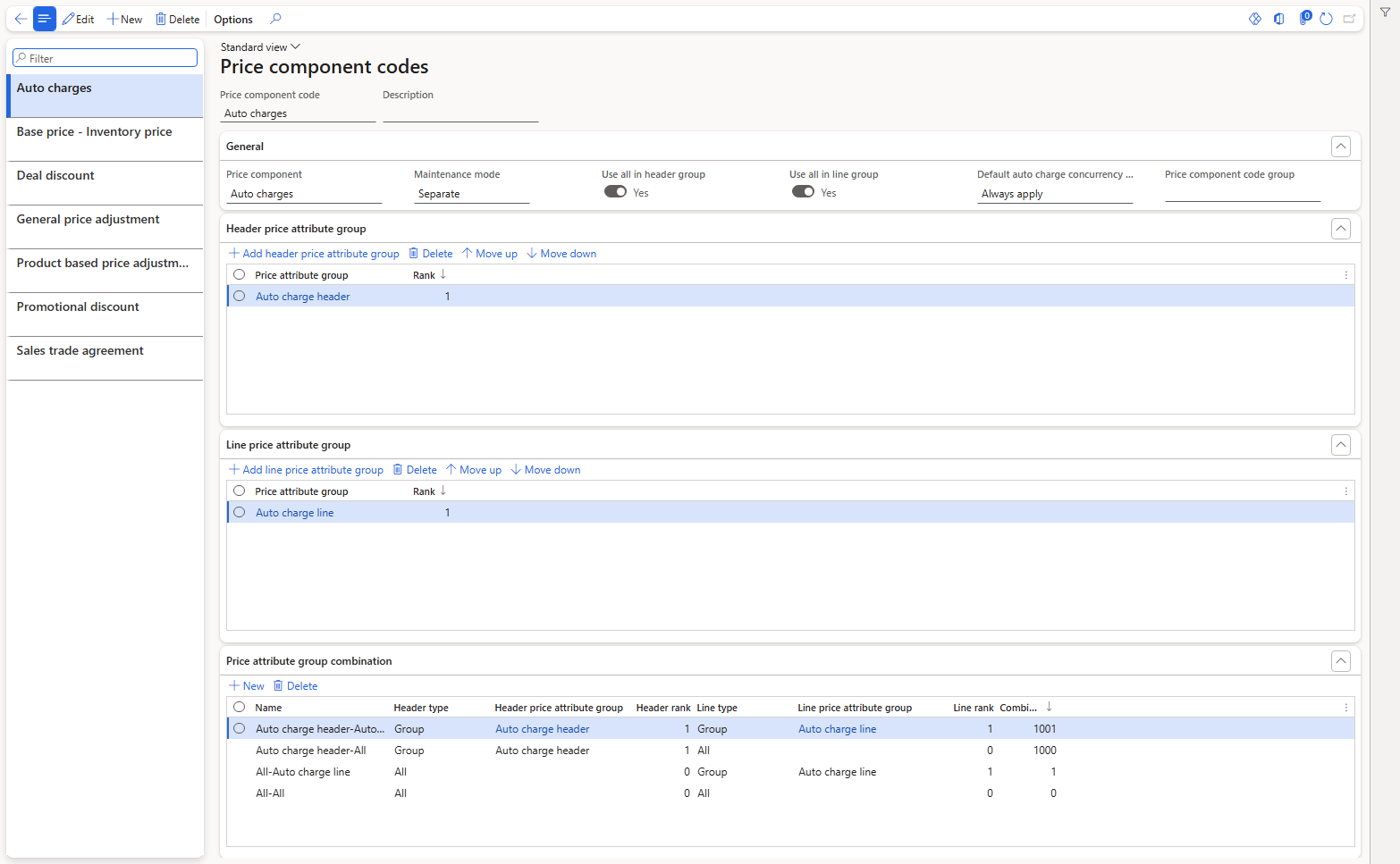Select the Auto charge header row radio
This screenshot has height=864, width=1400.
(240, 296)
